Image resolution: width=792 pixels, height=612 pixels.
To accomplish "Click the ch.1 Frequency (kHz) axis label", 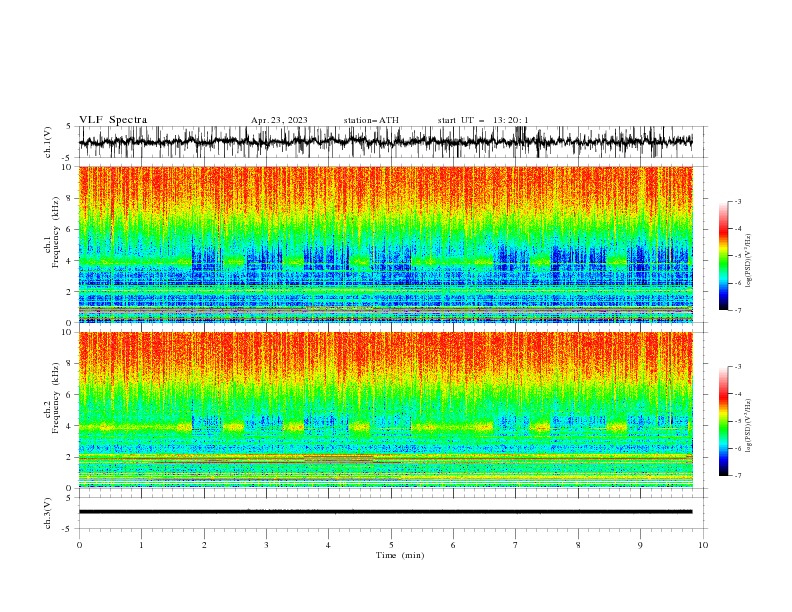I will (52, 232).
